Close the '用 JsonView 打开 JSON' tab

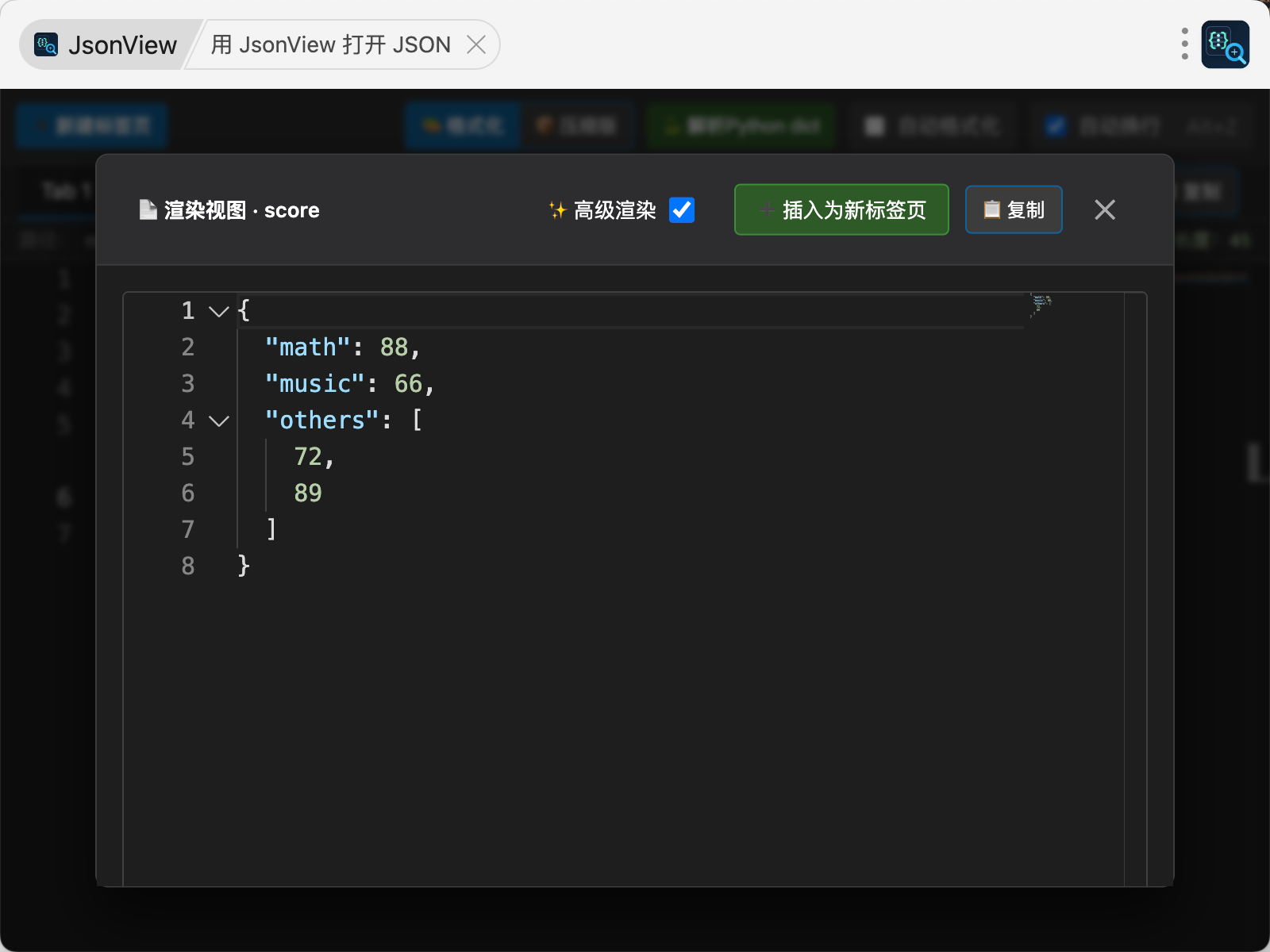click(x=476, y=44)
